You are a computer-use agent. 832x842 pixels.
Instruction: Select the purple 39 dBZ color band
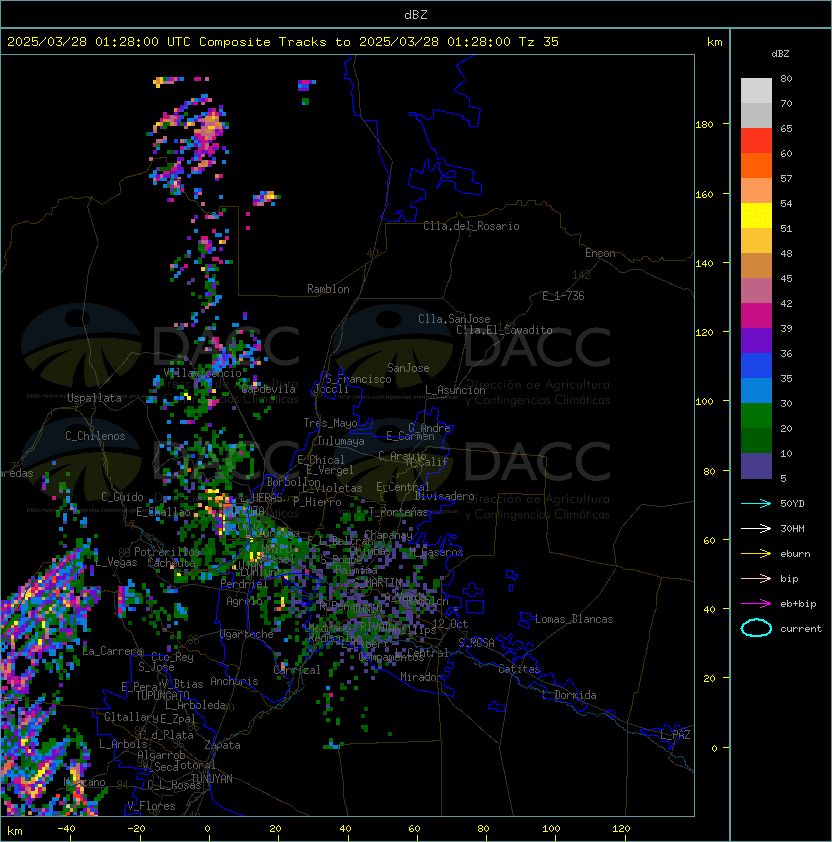coord(756,340)
